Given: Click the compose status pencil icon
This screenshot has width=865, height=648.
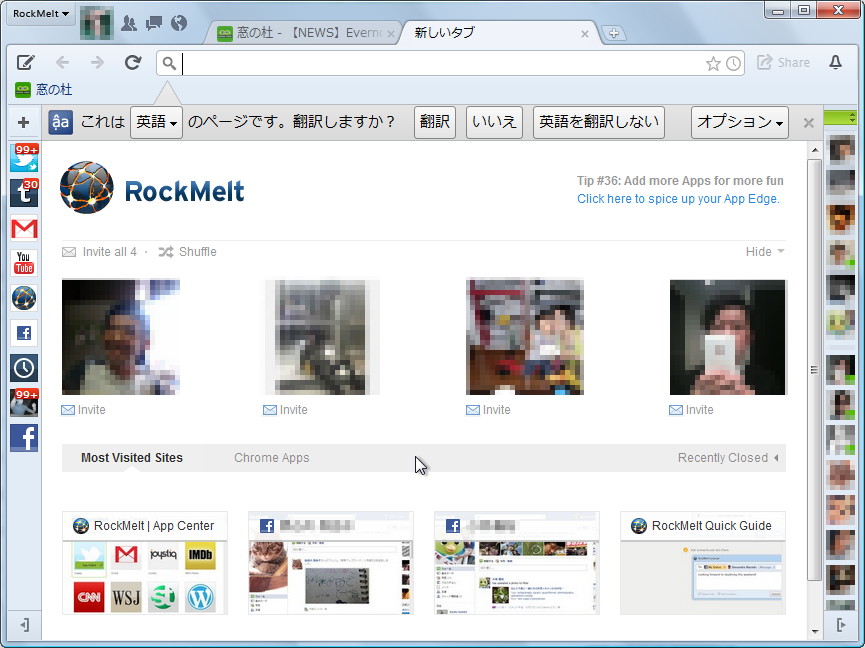Looking at the screenshot, I should [x=25, y=62].
